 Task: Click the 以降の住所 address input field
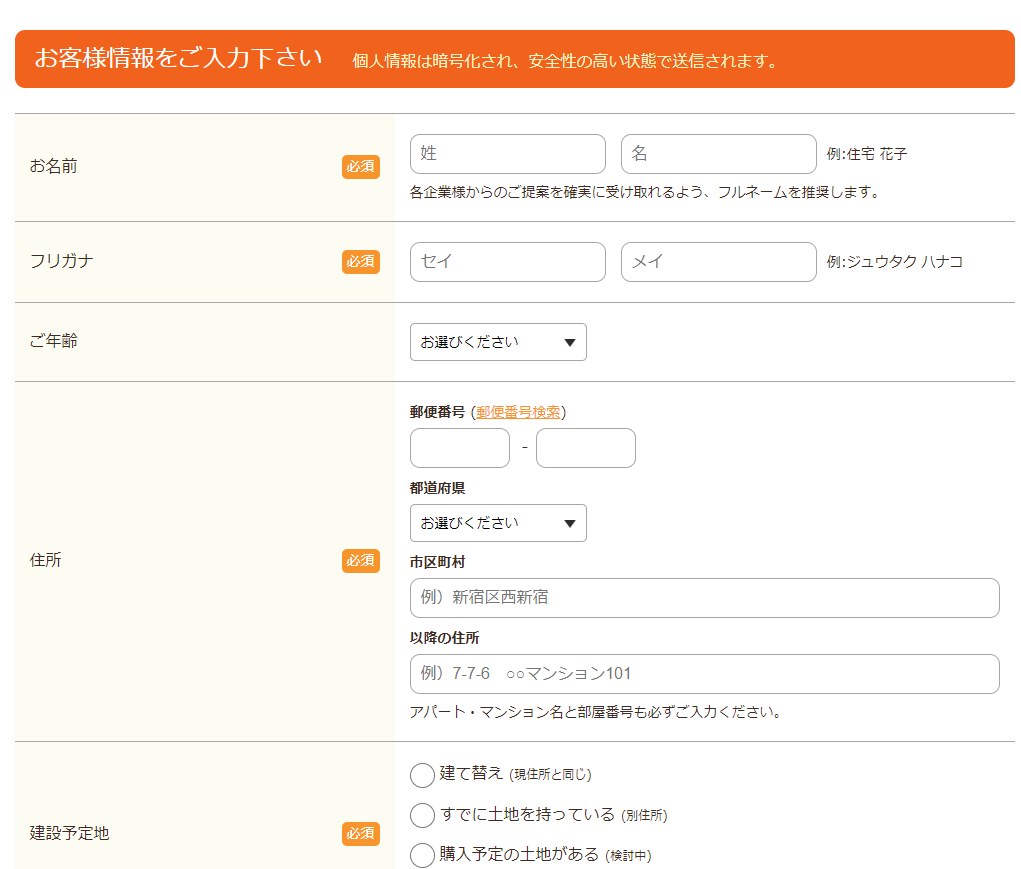click(704, 674)
